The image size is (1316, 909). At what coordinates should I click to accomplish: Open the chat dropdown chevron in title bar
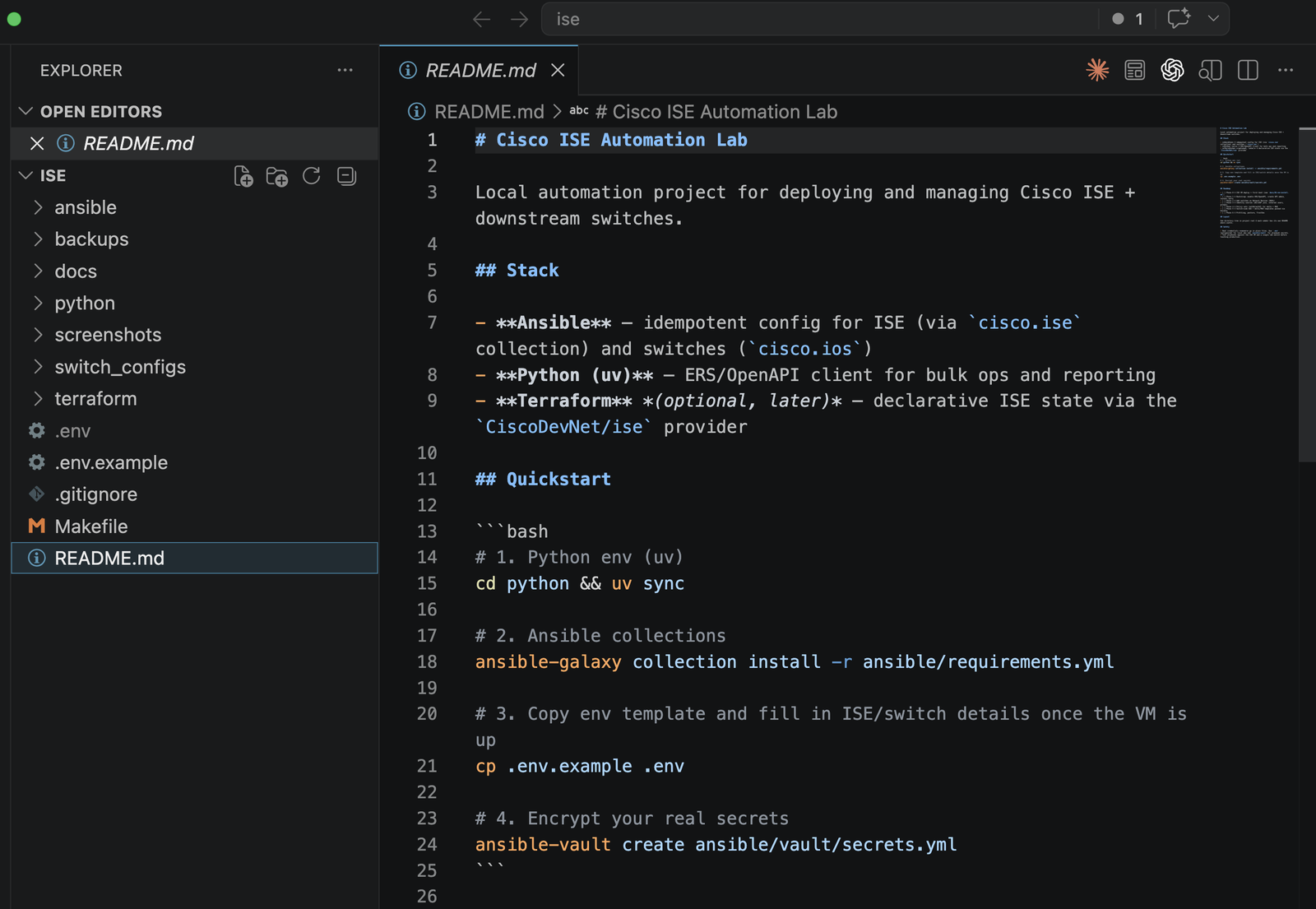1213,18
